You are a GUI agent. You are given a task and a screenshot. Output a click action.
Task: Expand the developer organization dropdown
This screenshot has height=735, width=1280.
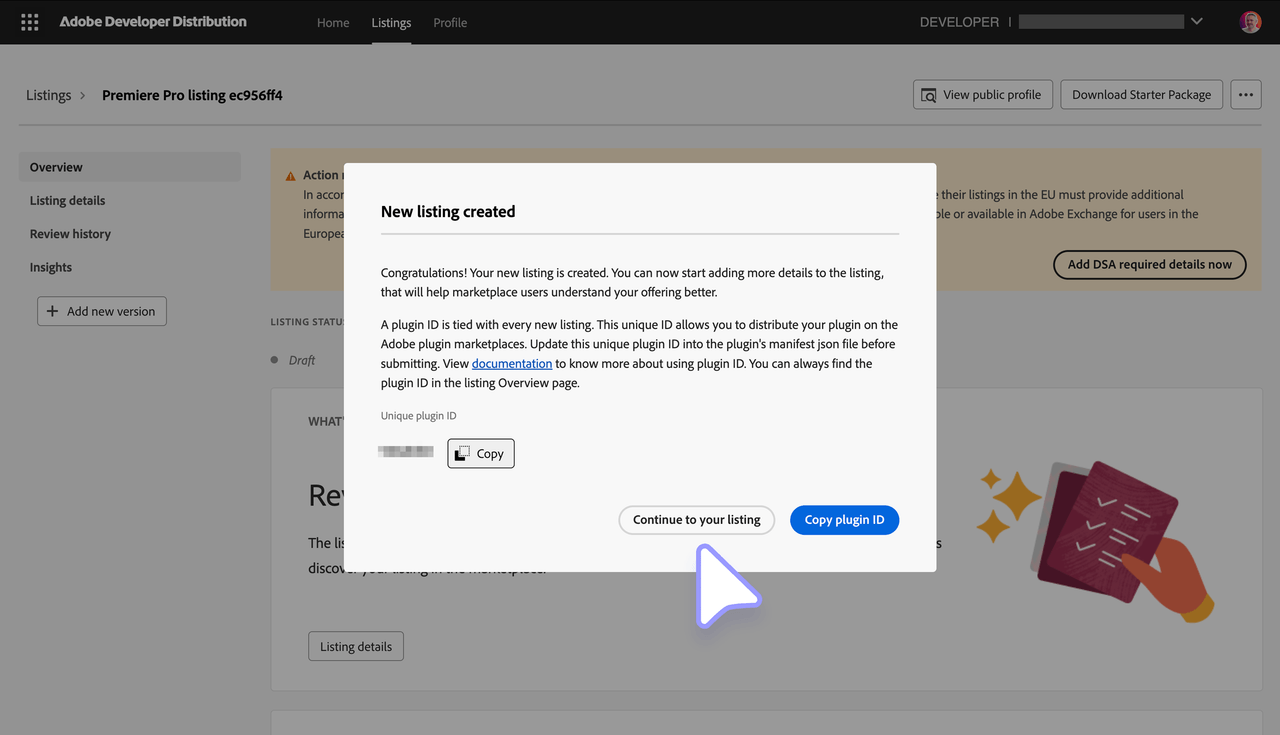coord(1196,20)
